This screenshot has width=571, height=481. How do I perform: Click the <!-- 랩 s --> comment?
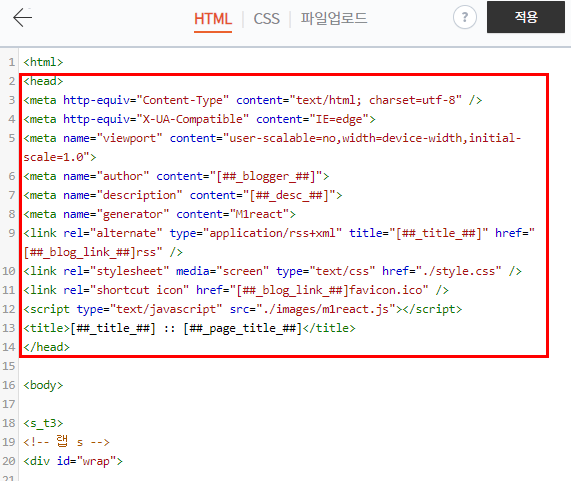coord(66,442)
